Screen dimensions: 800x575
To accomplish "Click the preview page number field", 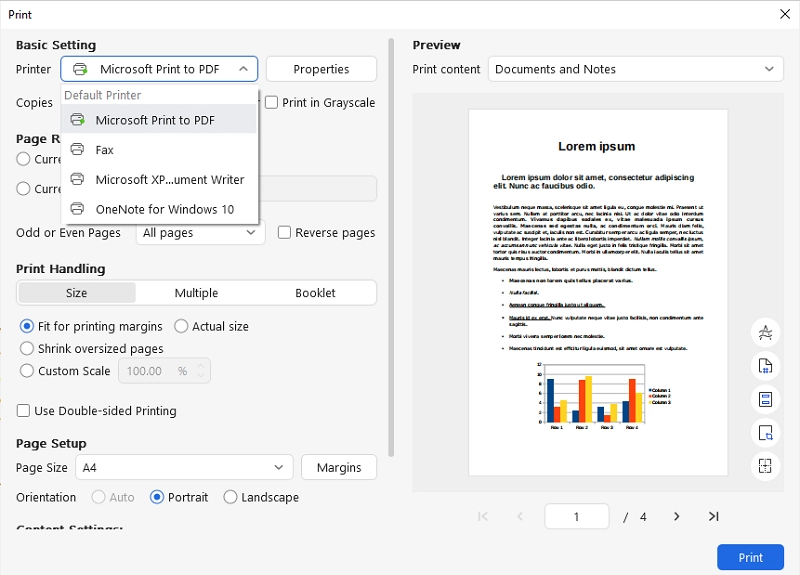I will [577, 516].
